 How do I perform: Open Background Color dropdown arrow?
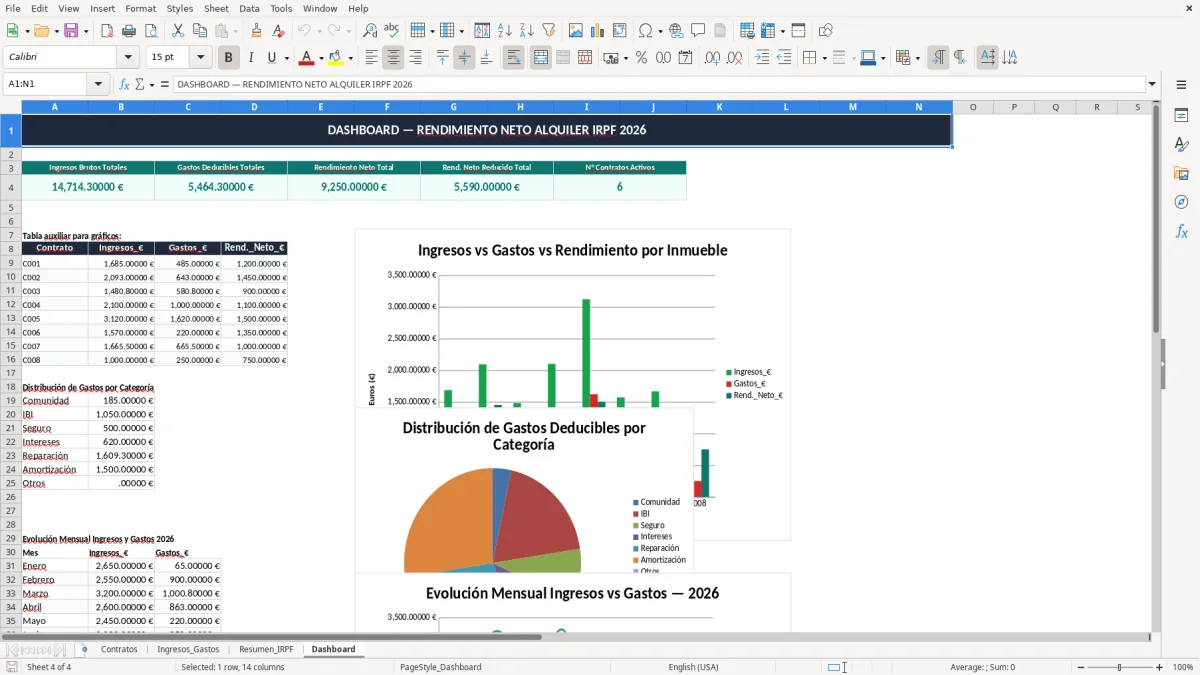(x=350, y=58)
